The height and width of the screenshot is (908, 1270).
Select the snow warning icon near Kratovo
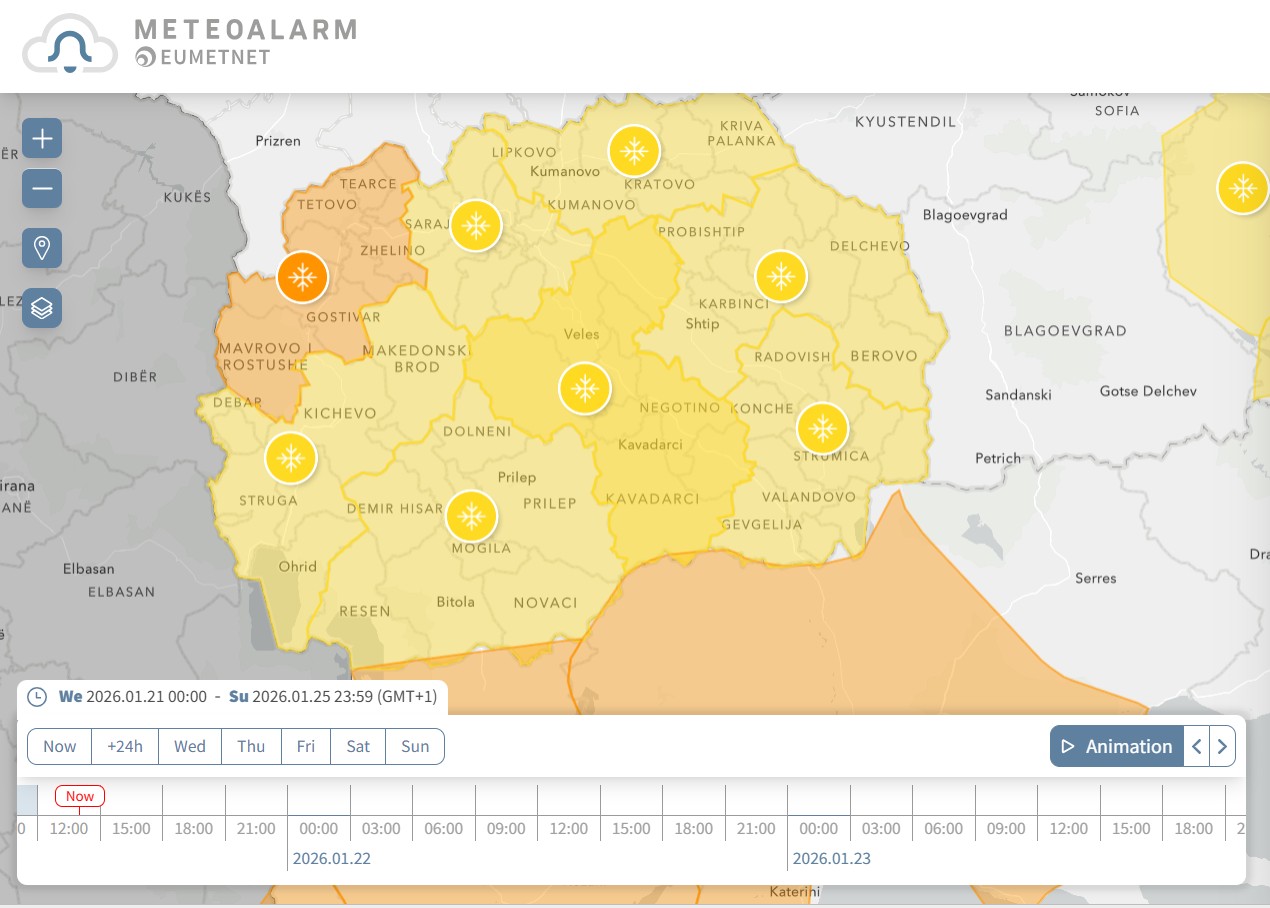tap(634, 151)
